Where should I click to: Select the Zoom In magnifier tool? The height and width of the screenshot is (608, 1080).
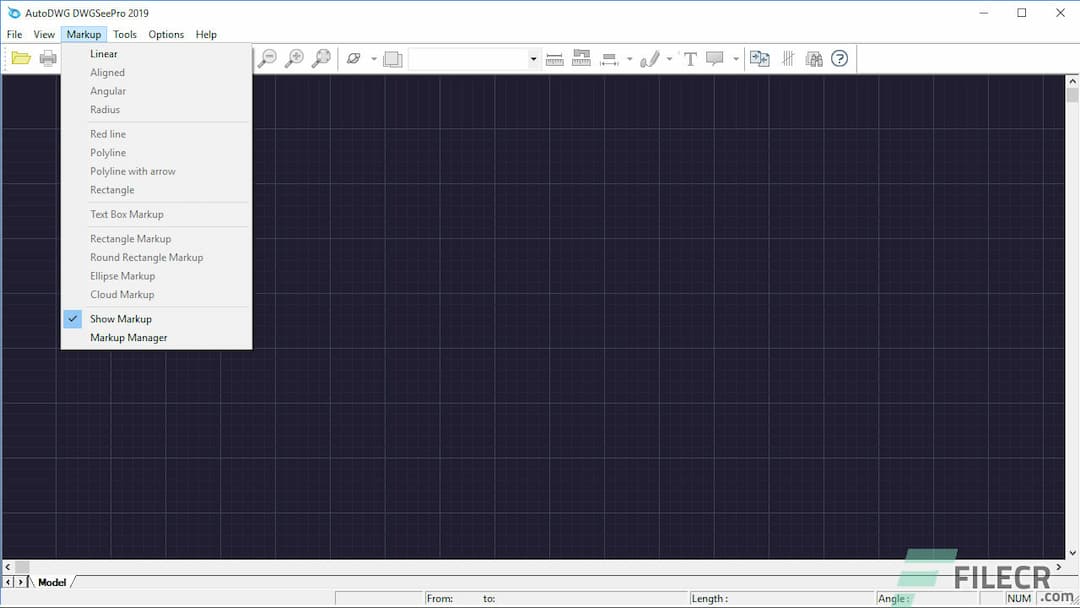[296, 58]
